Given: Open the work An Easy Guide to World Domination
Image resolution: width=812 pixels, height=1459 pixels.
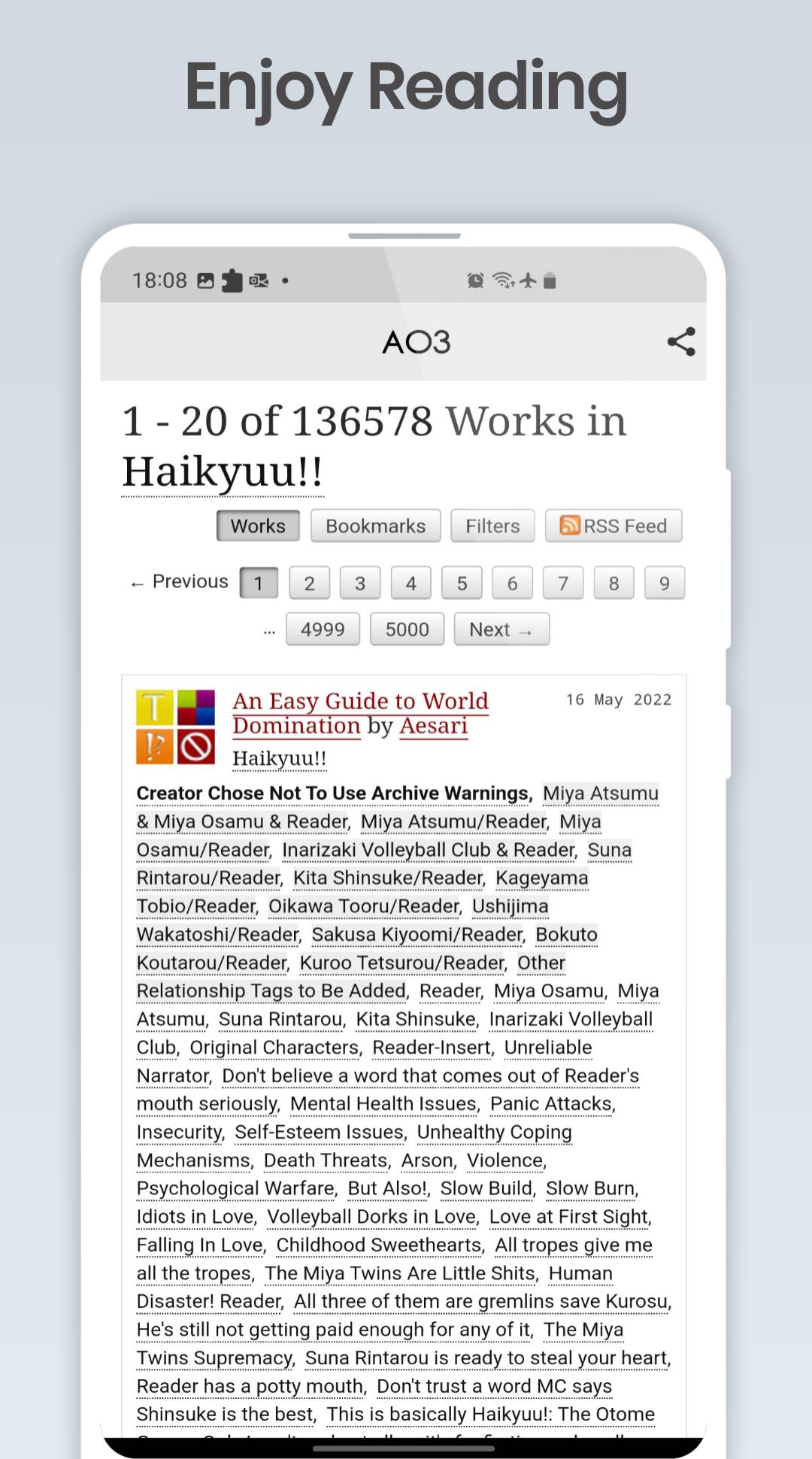Looking at the screenshot, I should coord(360,713).
